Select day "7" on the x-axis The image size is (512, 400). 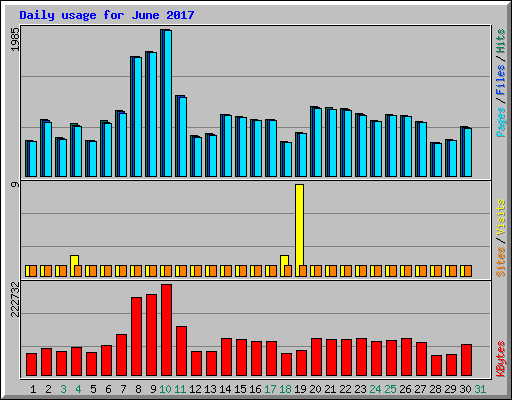tap(123, 389)
